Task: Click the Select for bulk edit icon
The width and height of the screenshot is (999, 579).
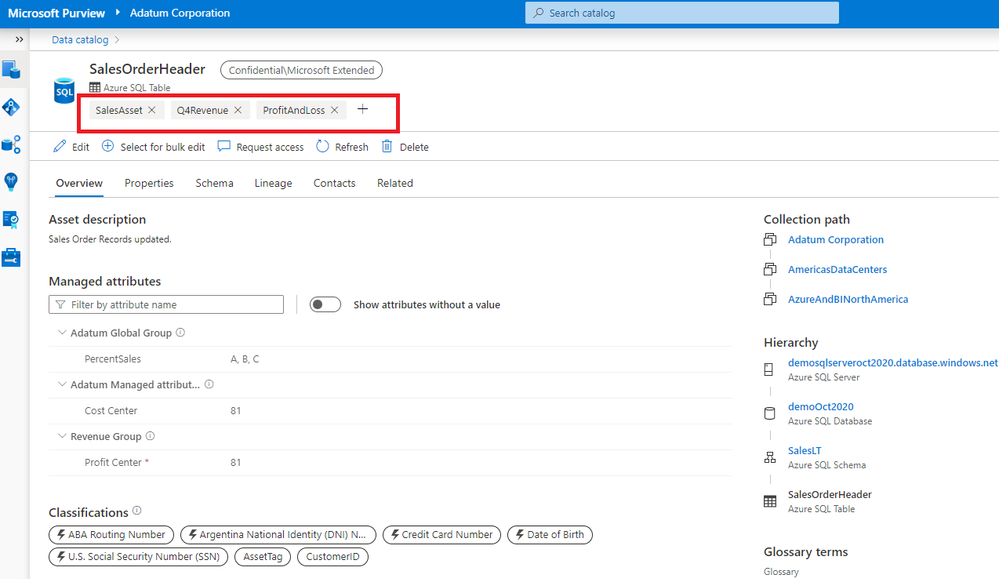Action: 107,146
